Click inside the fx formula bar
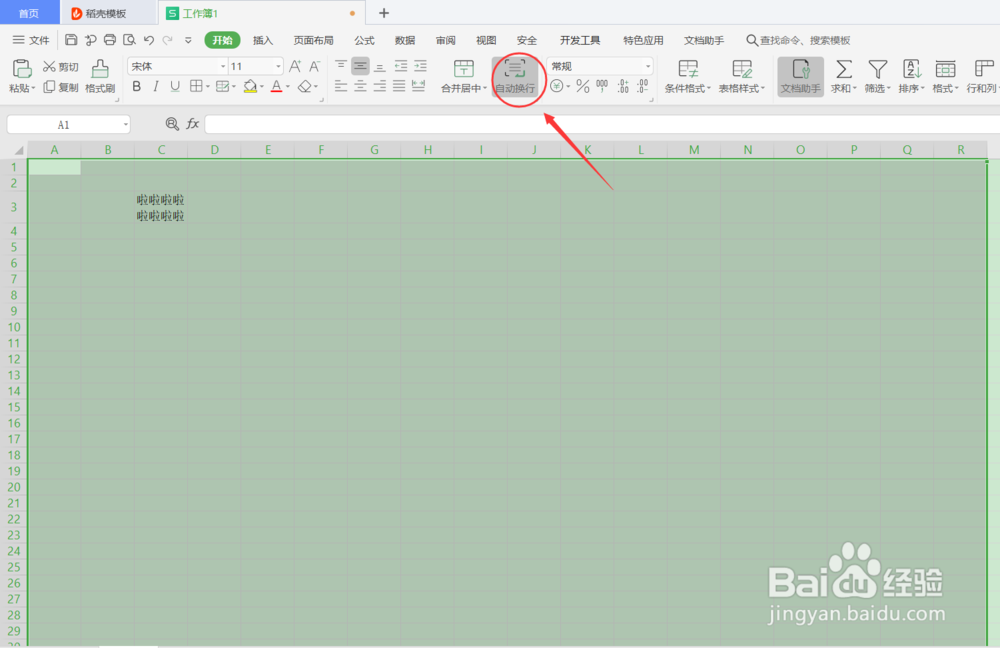Image resolution: width=1000 pixels, height=648 pixels. [400, 123]
